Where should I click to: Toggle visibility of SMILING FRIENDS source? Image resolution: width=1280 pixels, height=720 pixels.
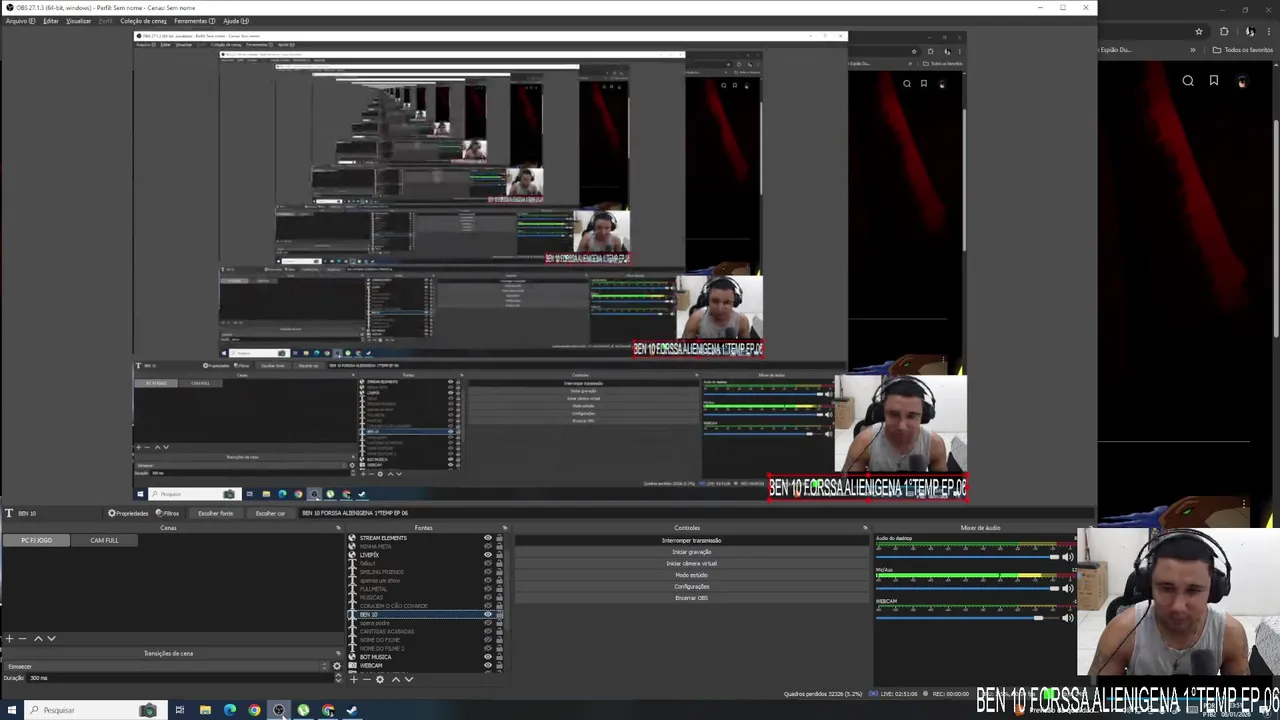[488, 572]
